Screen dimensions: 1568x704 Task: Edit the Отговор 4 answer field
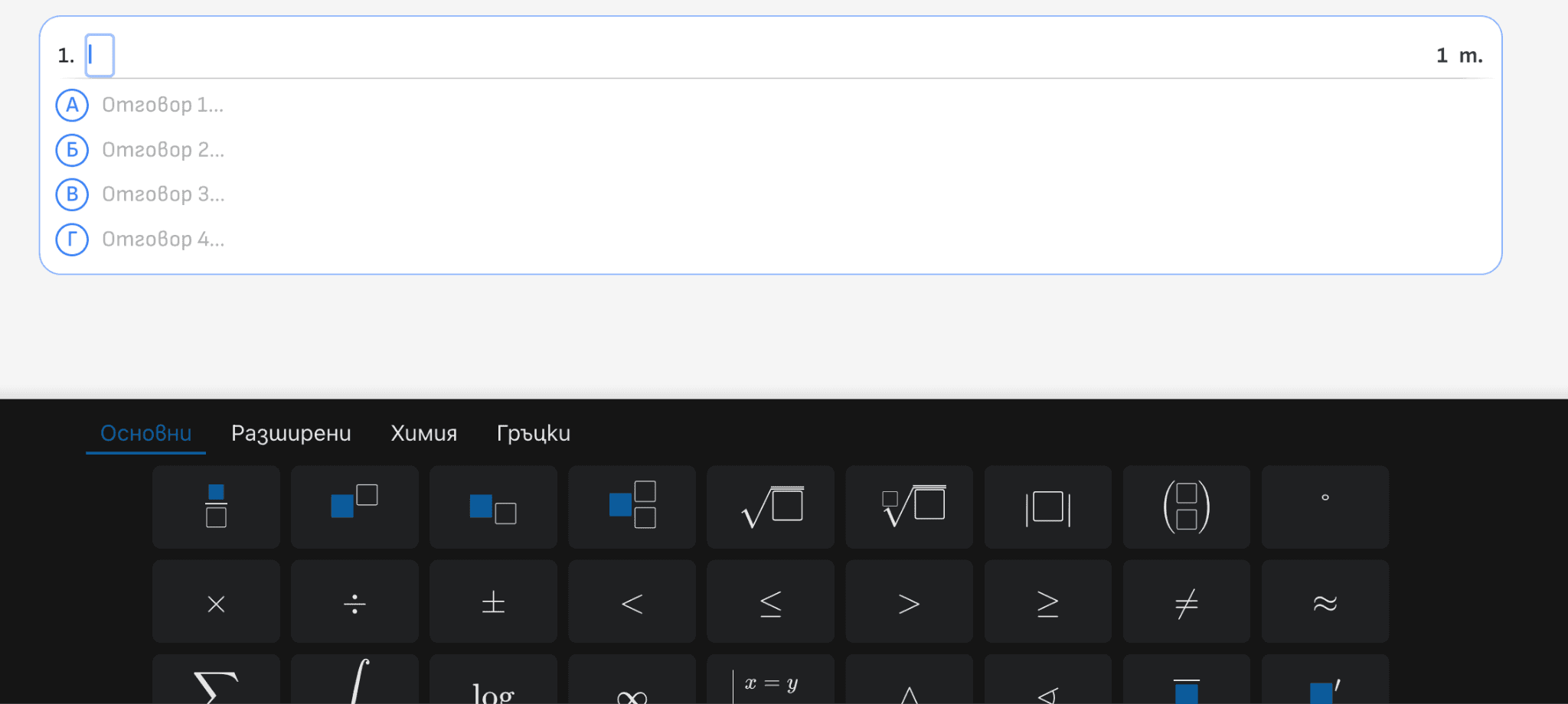[x=163, y=240]
